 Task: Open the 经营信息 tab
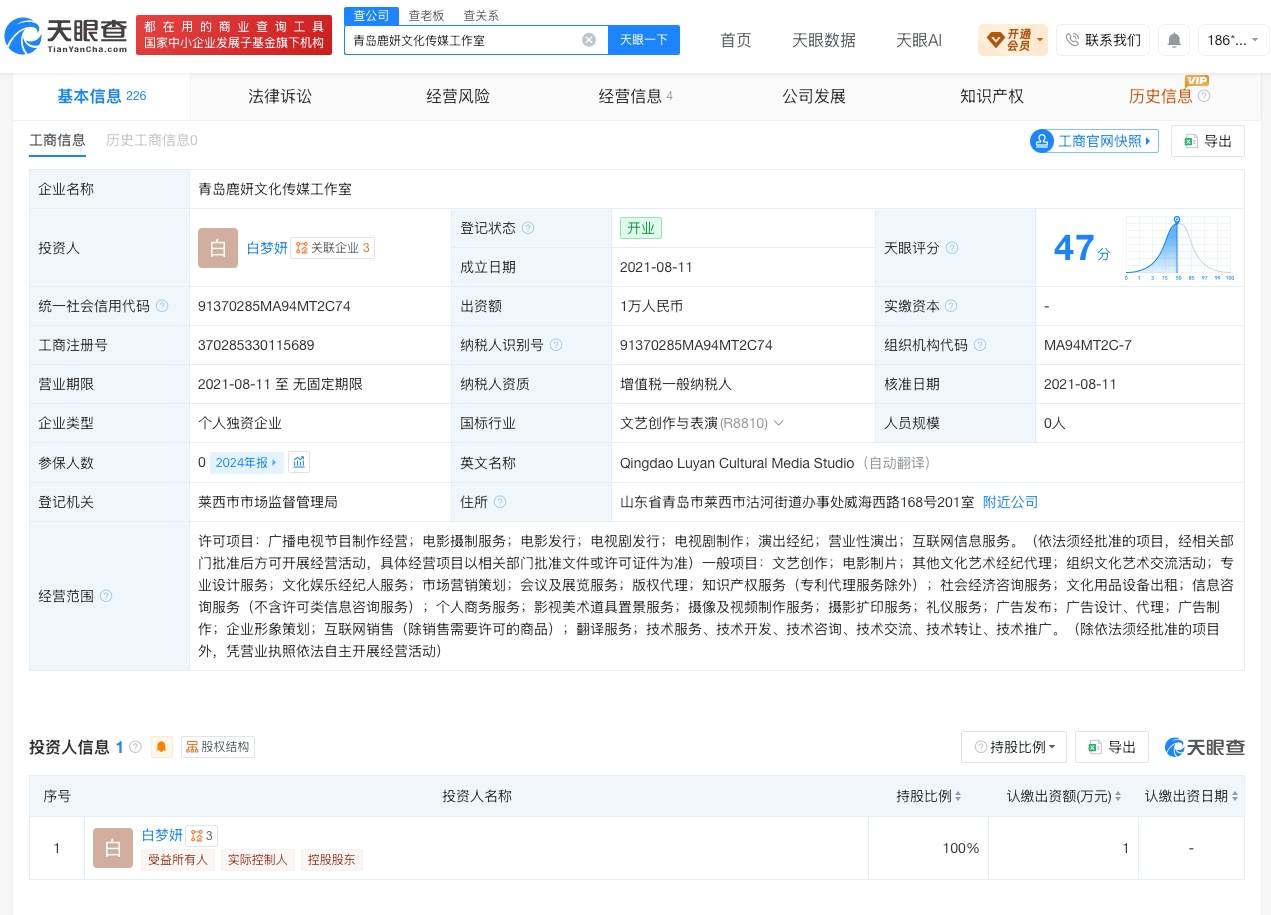point(636,96)
